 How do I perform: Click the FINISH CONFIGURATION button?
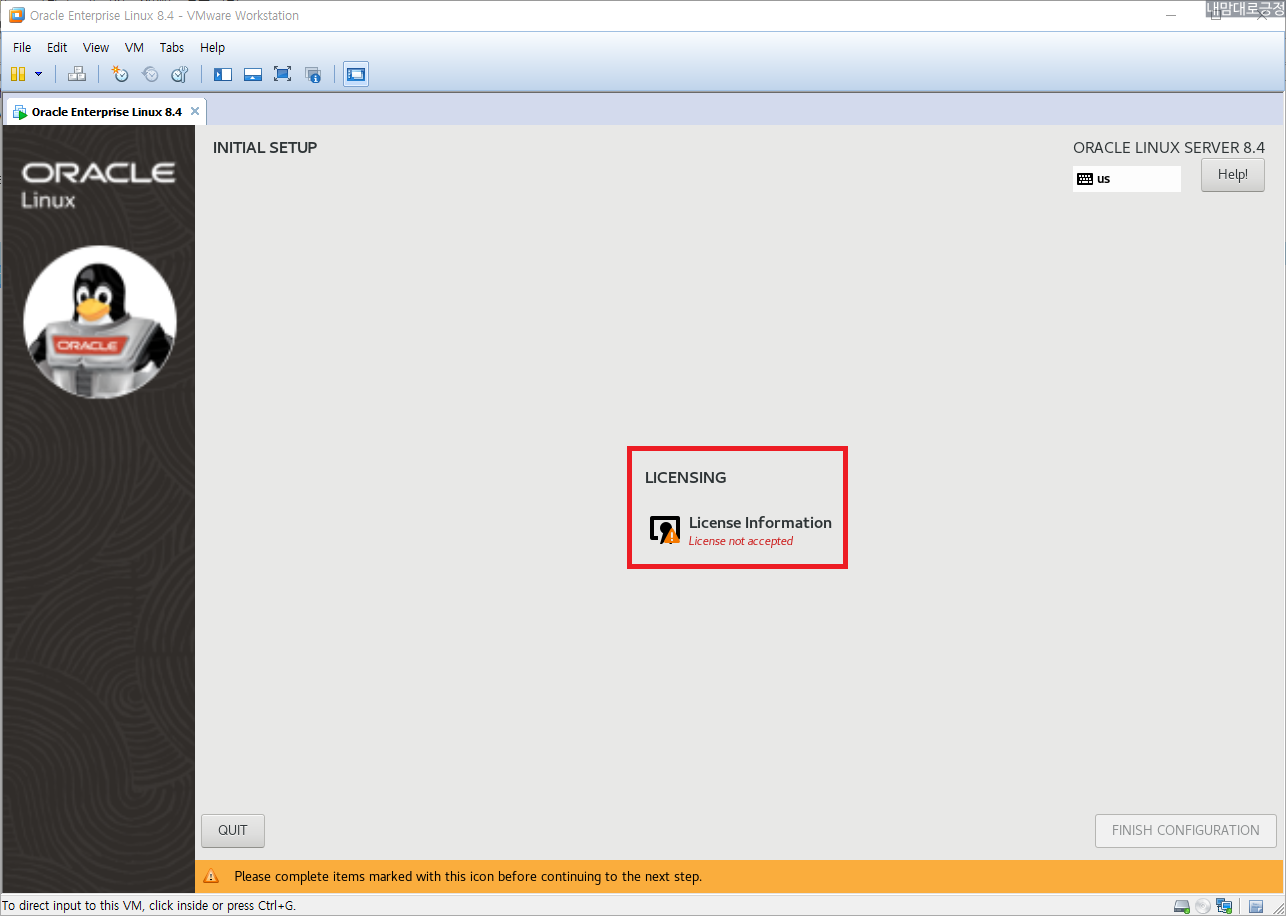click(x=1186, y=831)
